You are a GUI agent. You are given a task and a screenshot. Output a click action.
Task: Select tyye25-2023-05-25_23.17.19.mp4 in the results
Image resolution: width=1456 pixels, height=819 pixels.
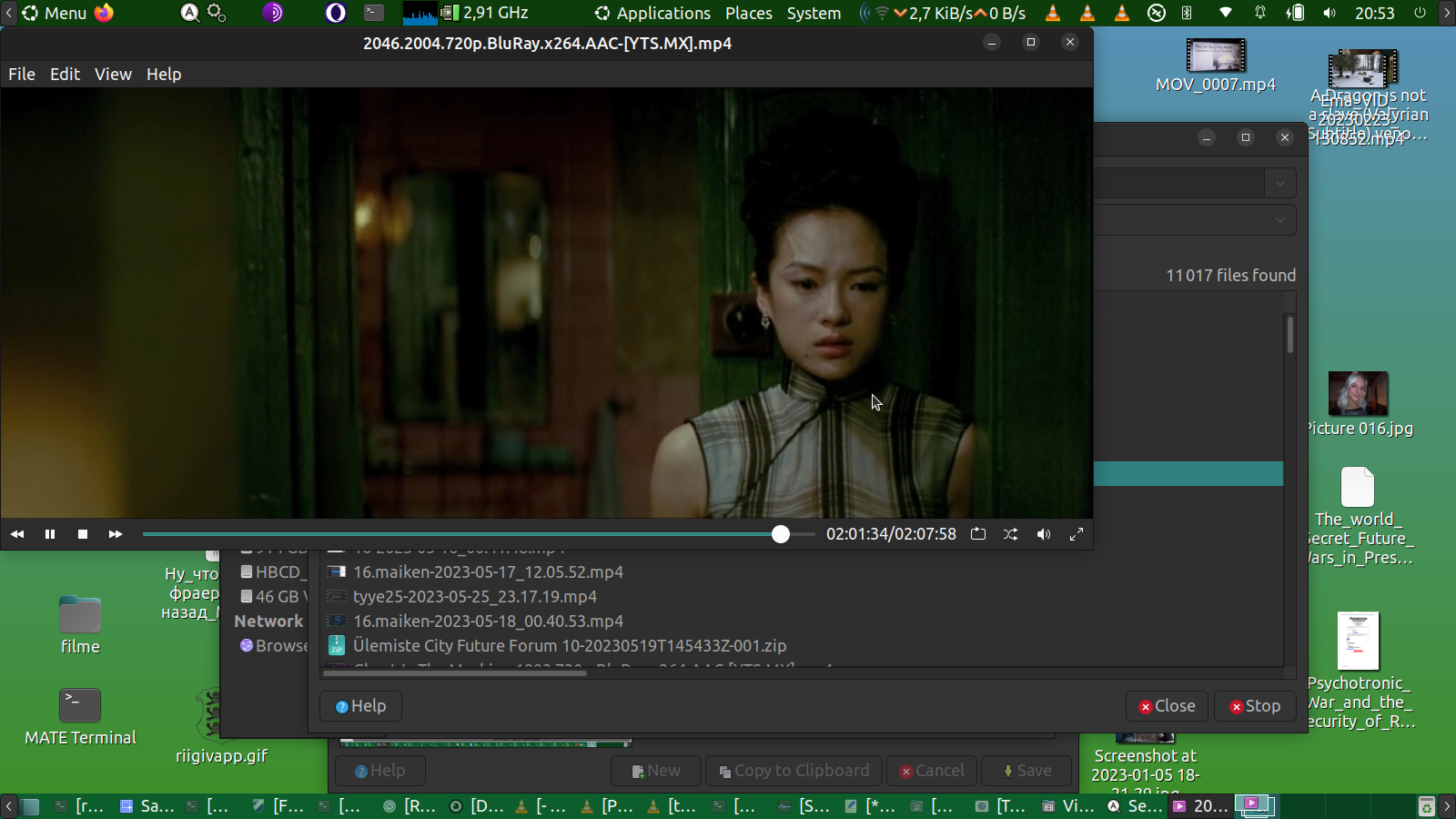(x=475, y=597)
